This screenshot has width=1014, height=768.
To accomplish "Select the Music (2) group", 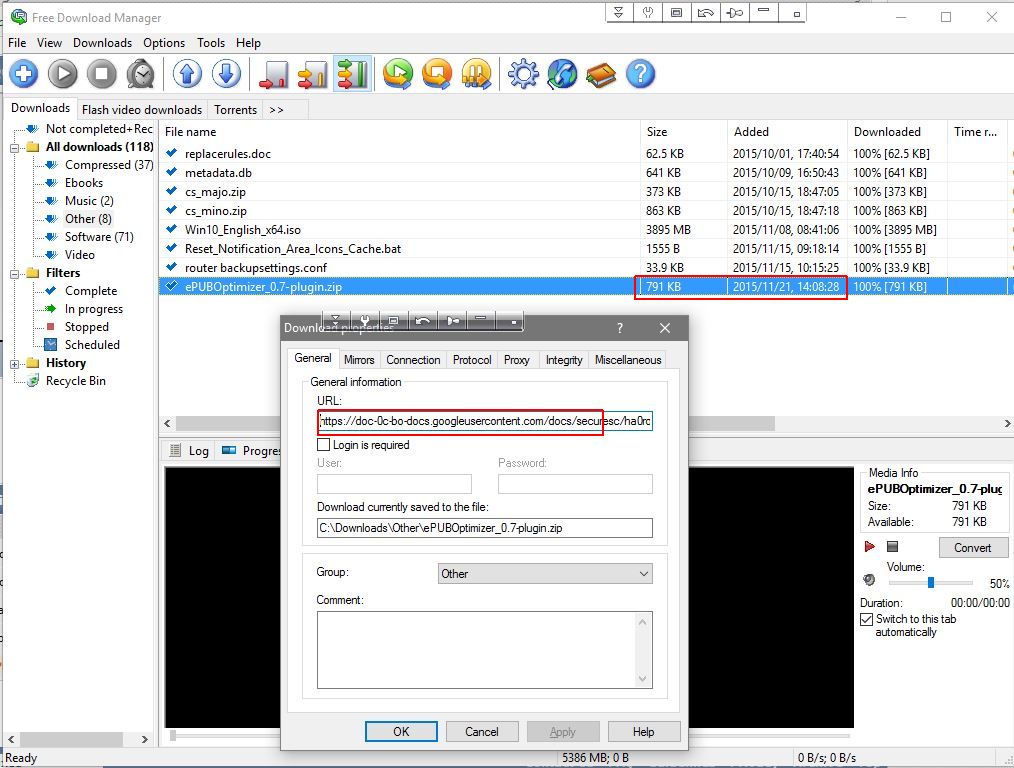I will click(89, 201).
